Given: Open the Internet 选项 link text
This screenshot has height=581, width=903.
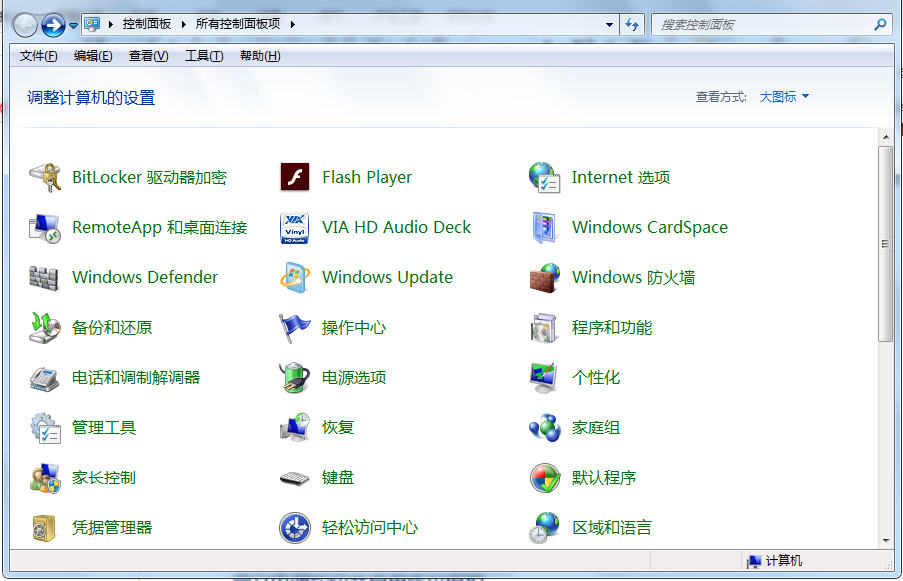Looking at the screenshot, I should coord(621,177).
